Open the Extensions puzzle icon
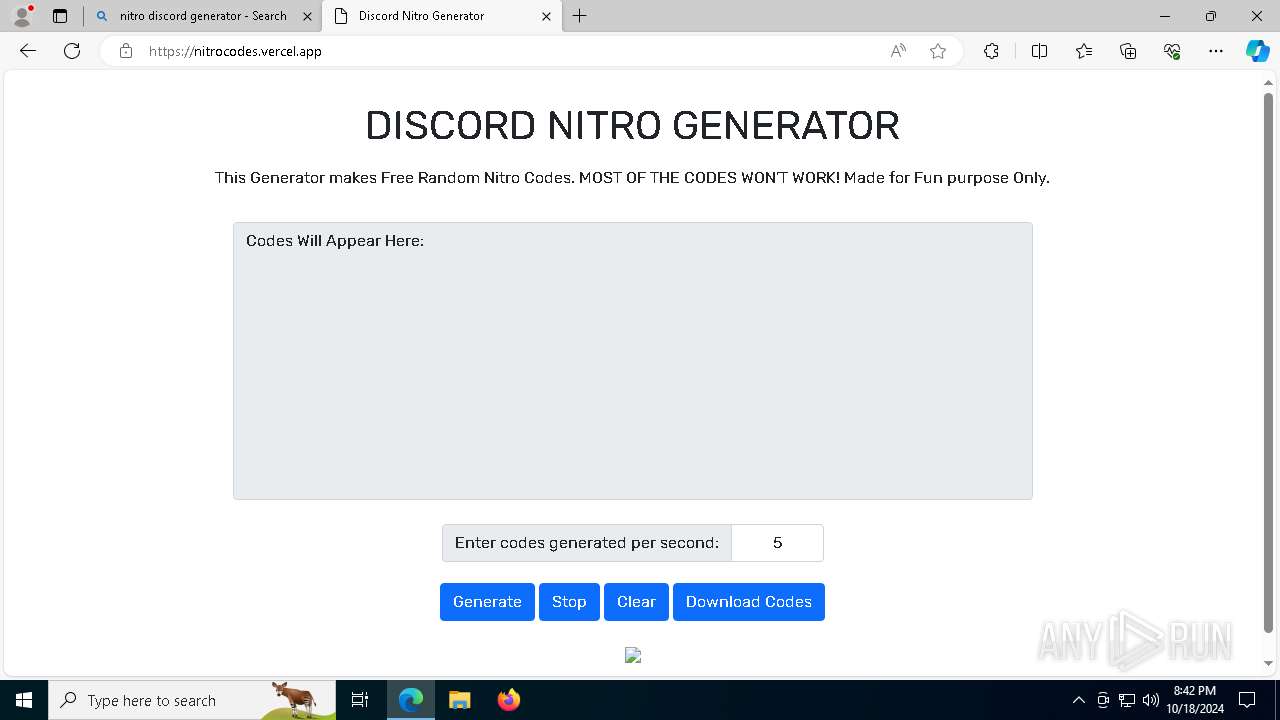Screen dimensions: 1280x720 point(991,51)
